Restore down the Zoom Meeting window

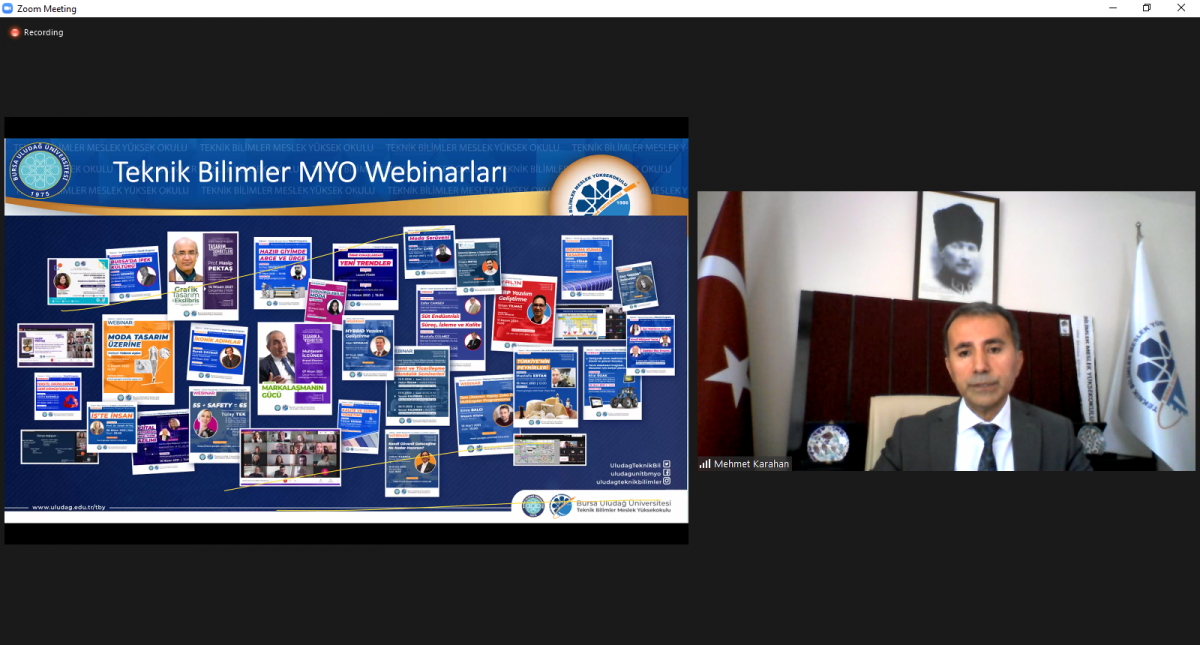click(x=1147, y=8)
